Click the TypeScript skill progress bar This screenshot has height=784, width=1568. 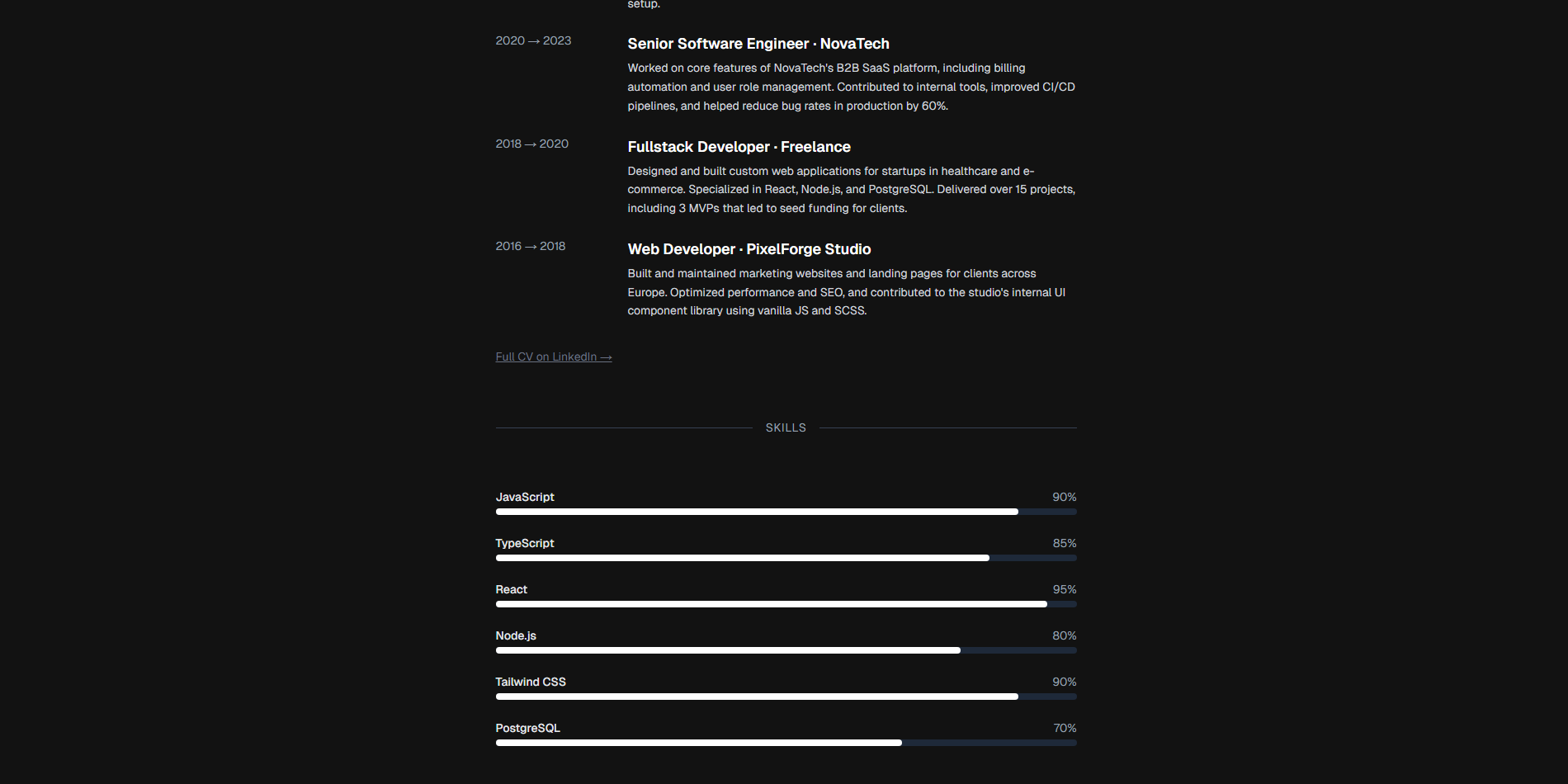pyautogui.click(x=786, y=558)
